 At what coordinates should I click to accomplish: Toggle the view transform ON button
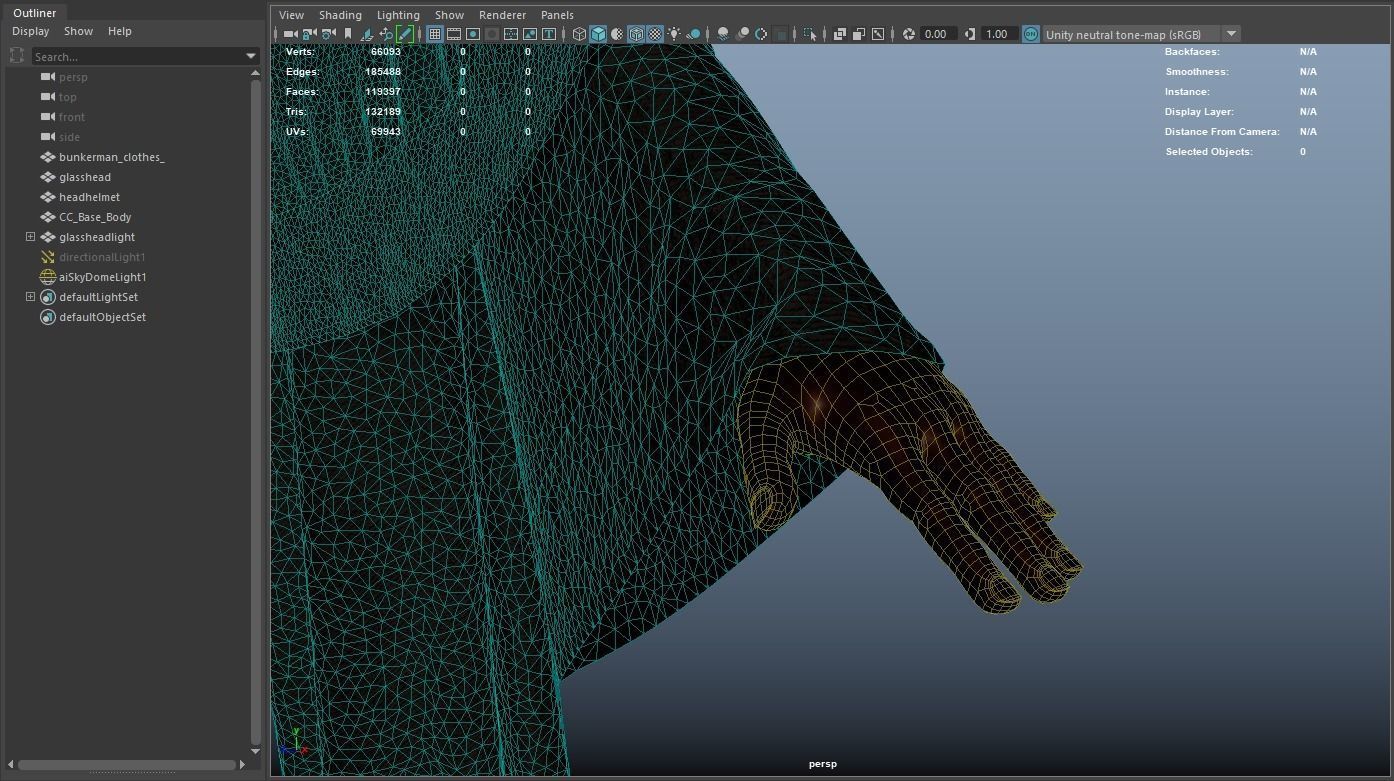coord(1030,34)
